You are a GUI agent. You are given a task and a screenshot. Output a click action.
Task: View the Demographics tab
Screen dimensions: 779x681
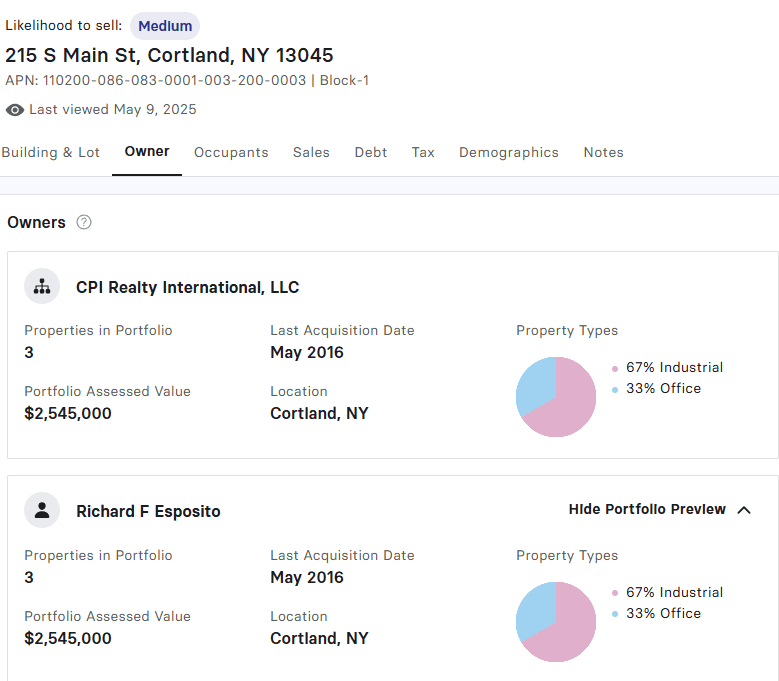[508, 153]
